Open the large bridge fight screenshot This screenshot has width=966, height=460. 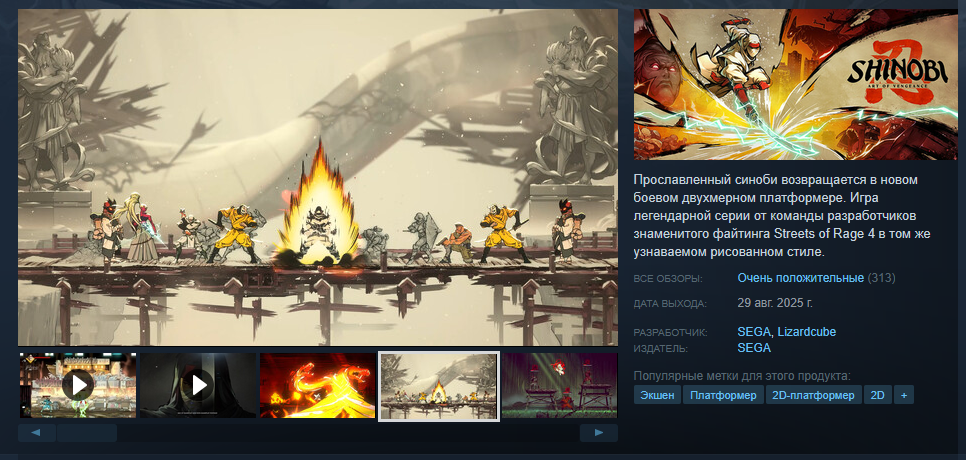(318, 177)
